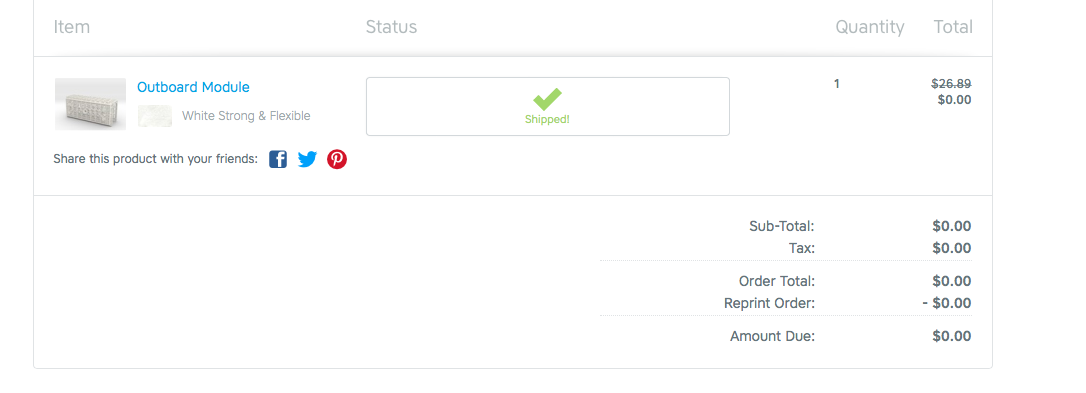Pin product with Pinterest icon

click(x=337, y=159)
